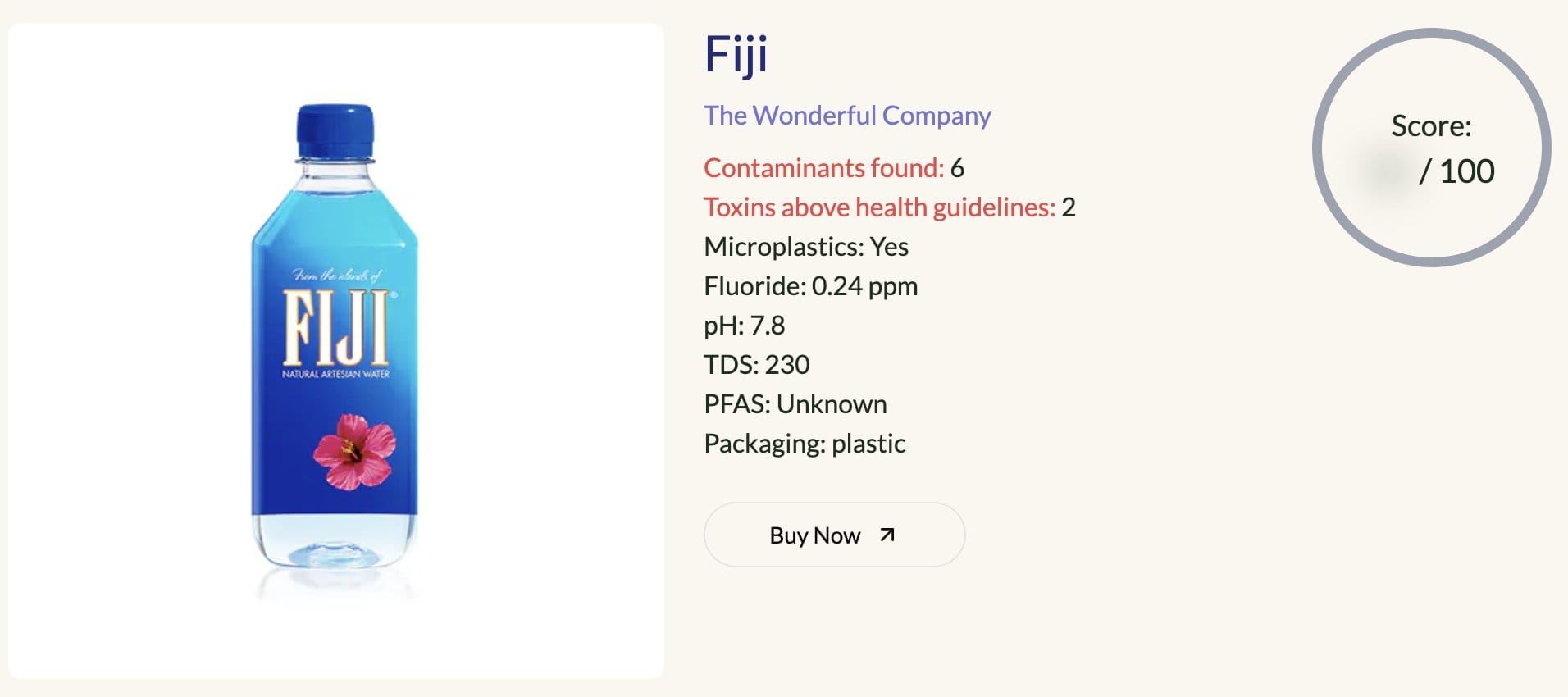The image size is (1568, 697).
Task: Click the 'Microplastics: Yes' line
Action: point(806,247)
